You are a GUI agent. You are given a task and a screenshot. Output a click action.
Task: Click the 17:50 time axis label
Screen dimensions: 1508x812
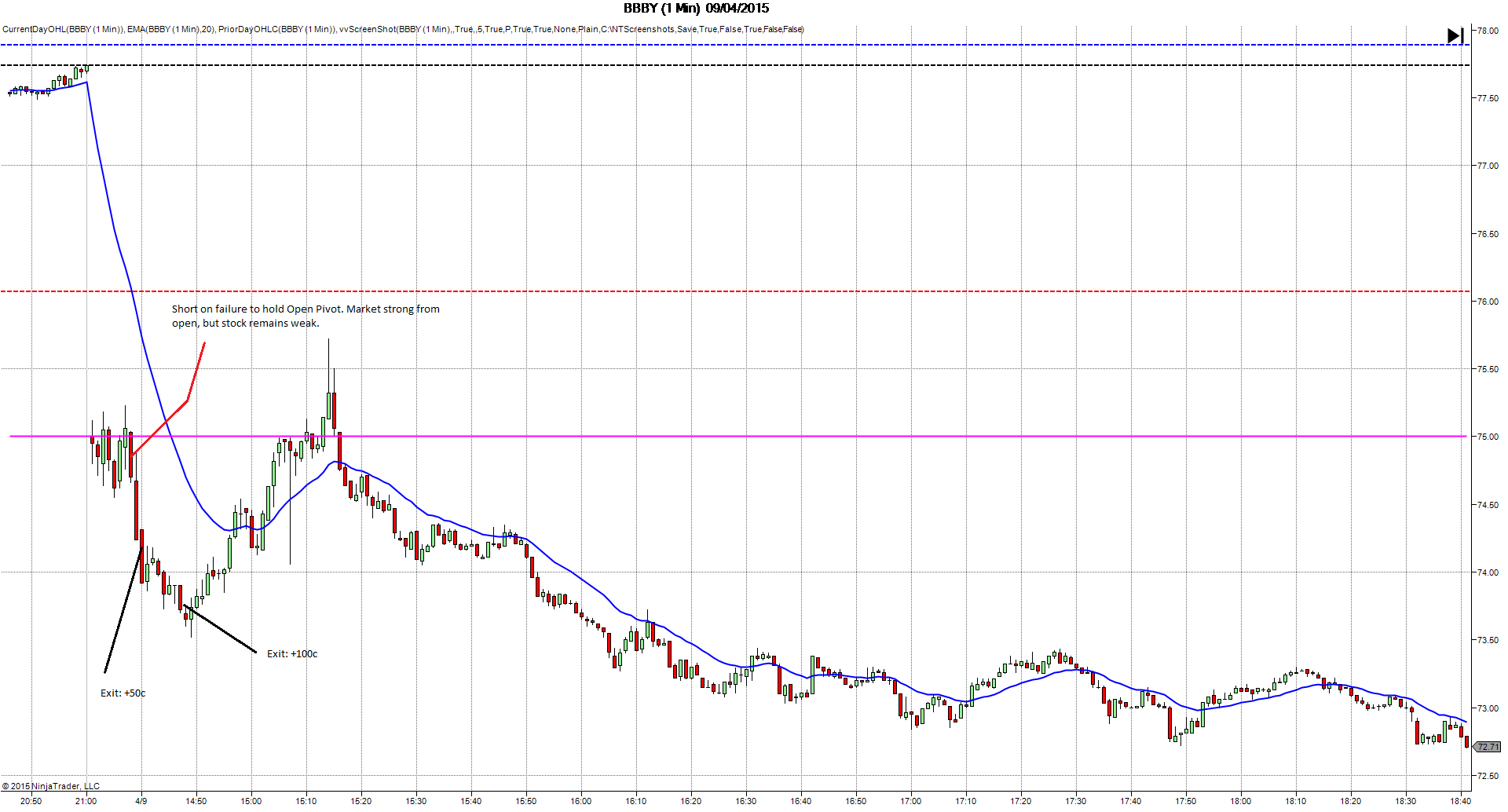click(1186, 801)
